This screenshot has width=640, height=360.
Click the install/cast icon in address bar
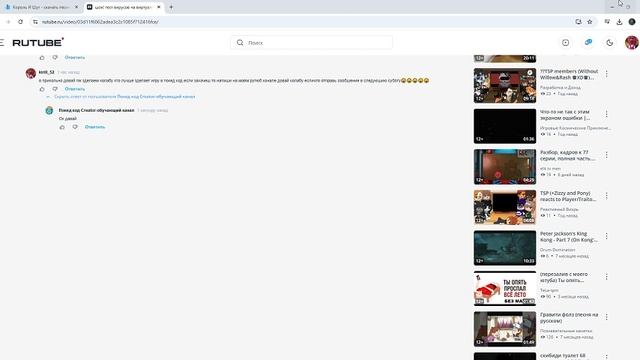[x=578, y=22]
